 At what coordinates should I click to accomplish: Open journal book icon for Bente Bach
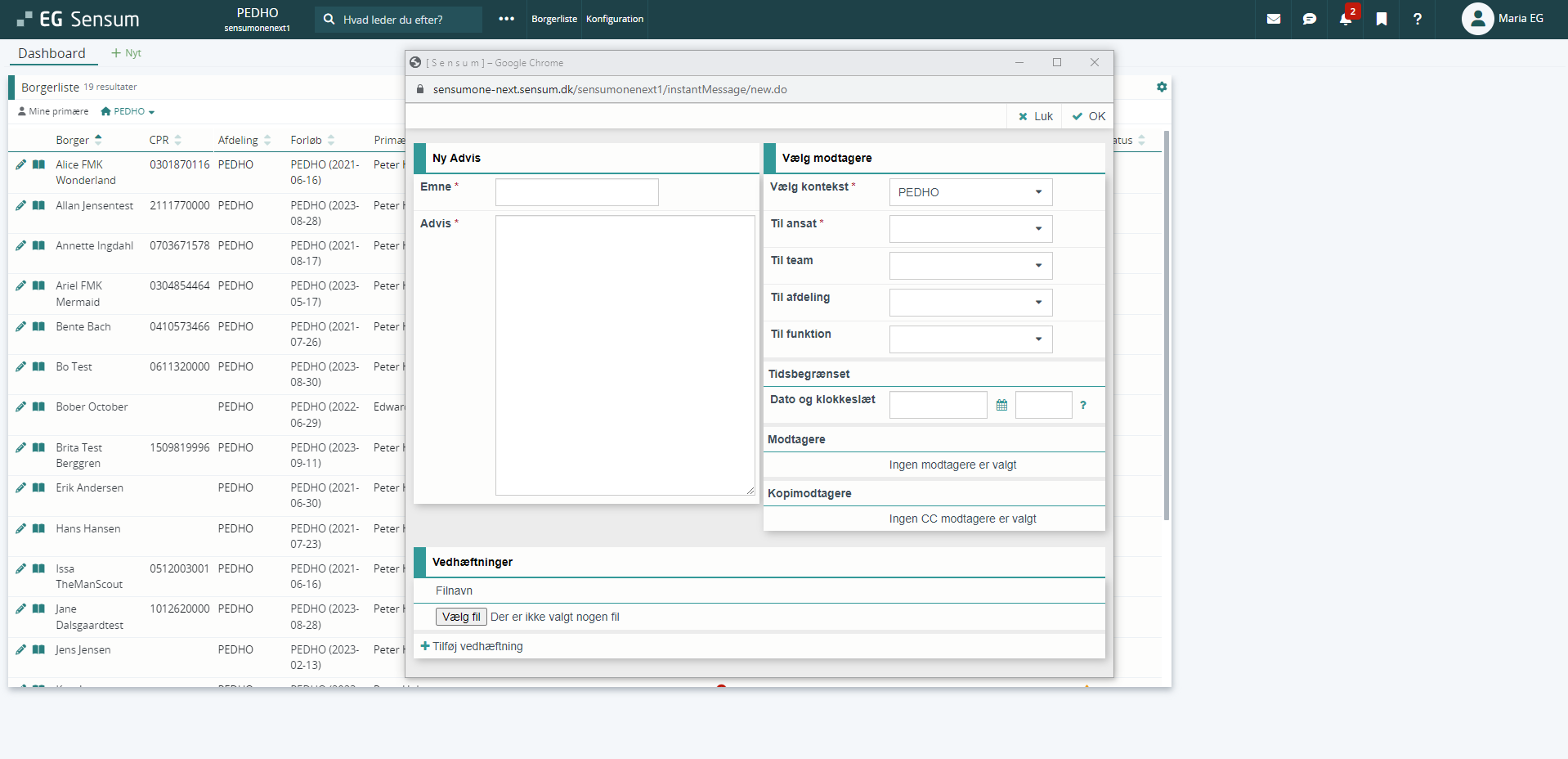[x=38, y=326]
